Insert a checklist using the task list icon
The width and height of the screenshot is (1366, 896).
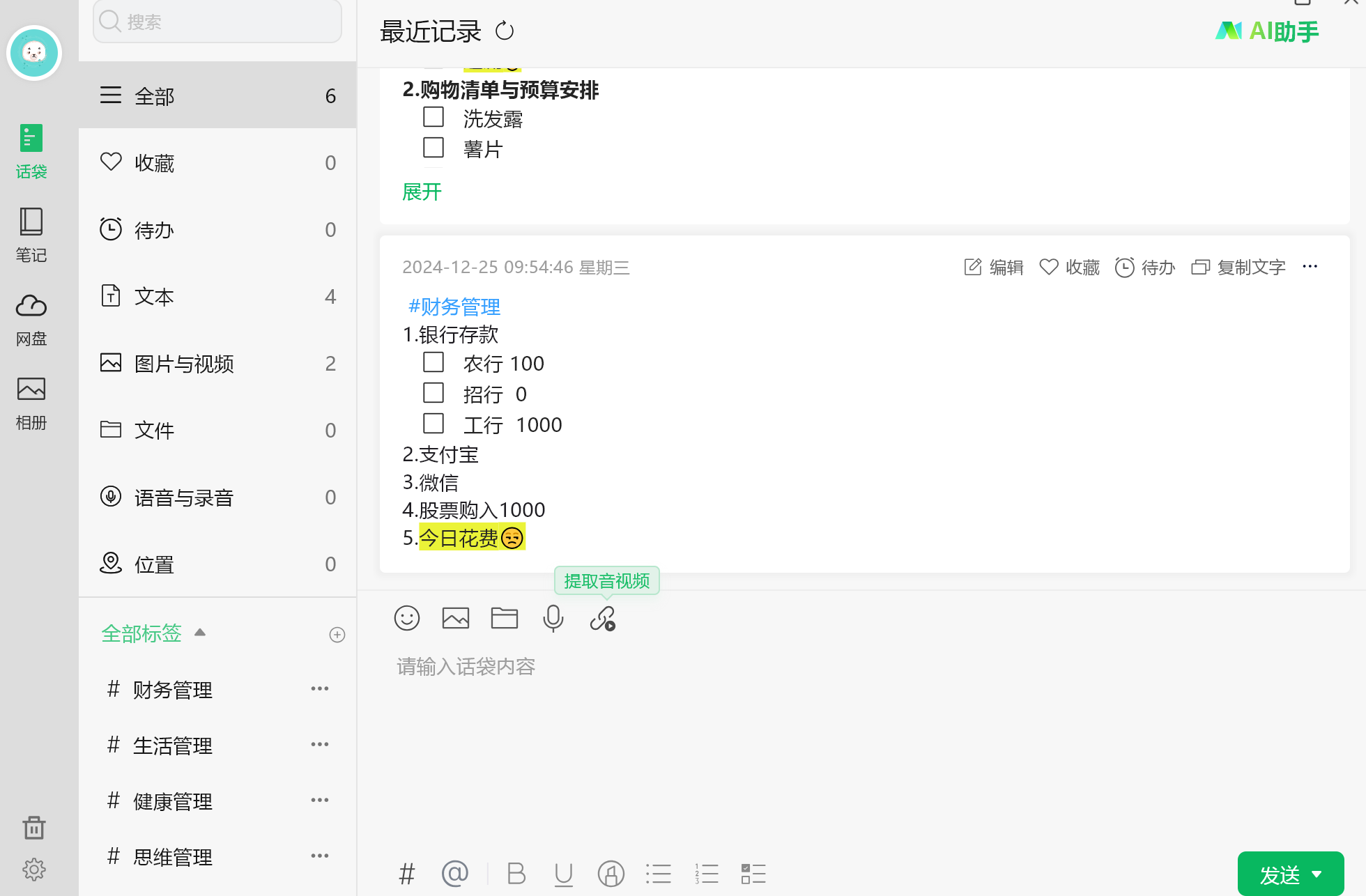tap(753, 874)
